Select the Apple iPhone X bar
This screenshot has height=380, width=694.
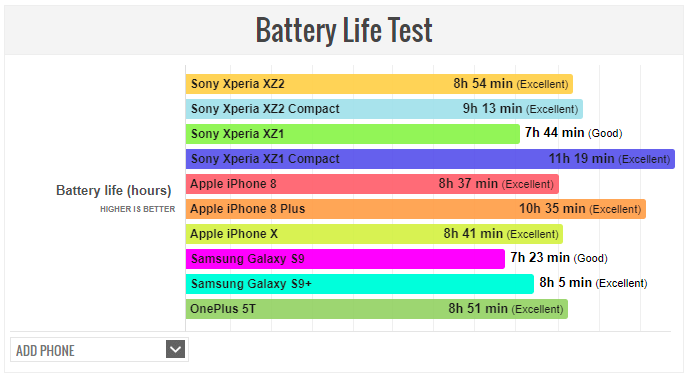click(374, 234)
